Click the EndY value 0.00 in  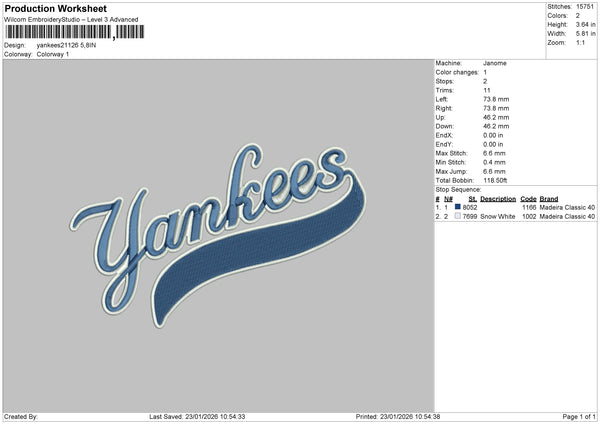tap(493, 144)
